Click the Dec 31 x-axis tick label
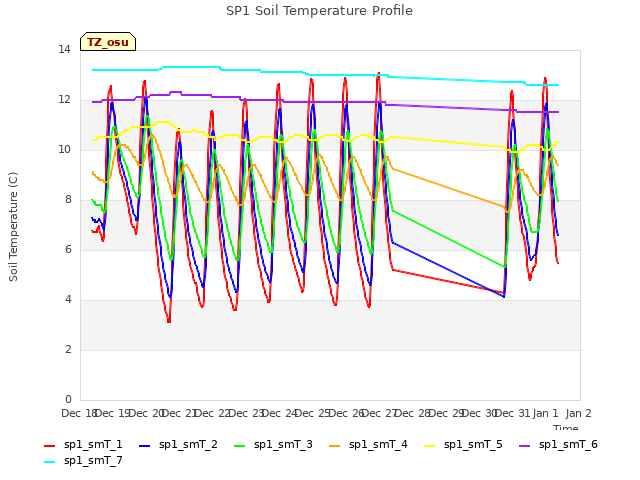The image size is (640, 480). point(513,413)
